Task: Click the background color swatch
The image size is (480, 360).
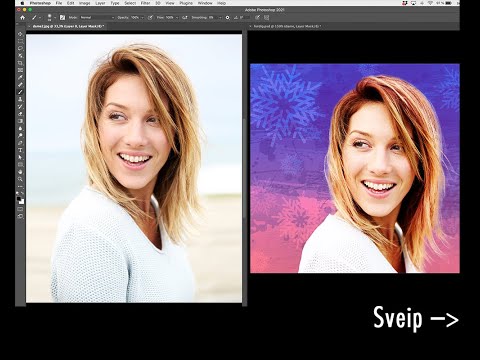Action: (x=22, y=202)
